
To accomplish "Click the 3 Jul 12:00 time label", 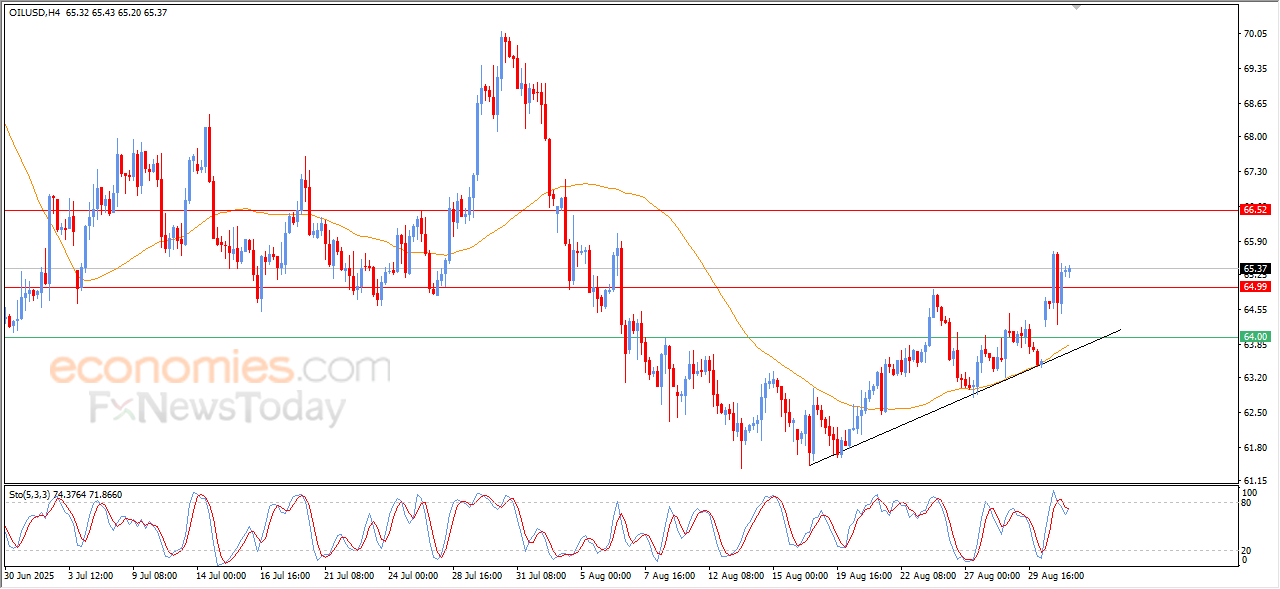I will click(x=90, y=576).
